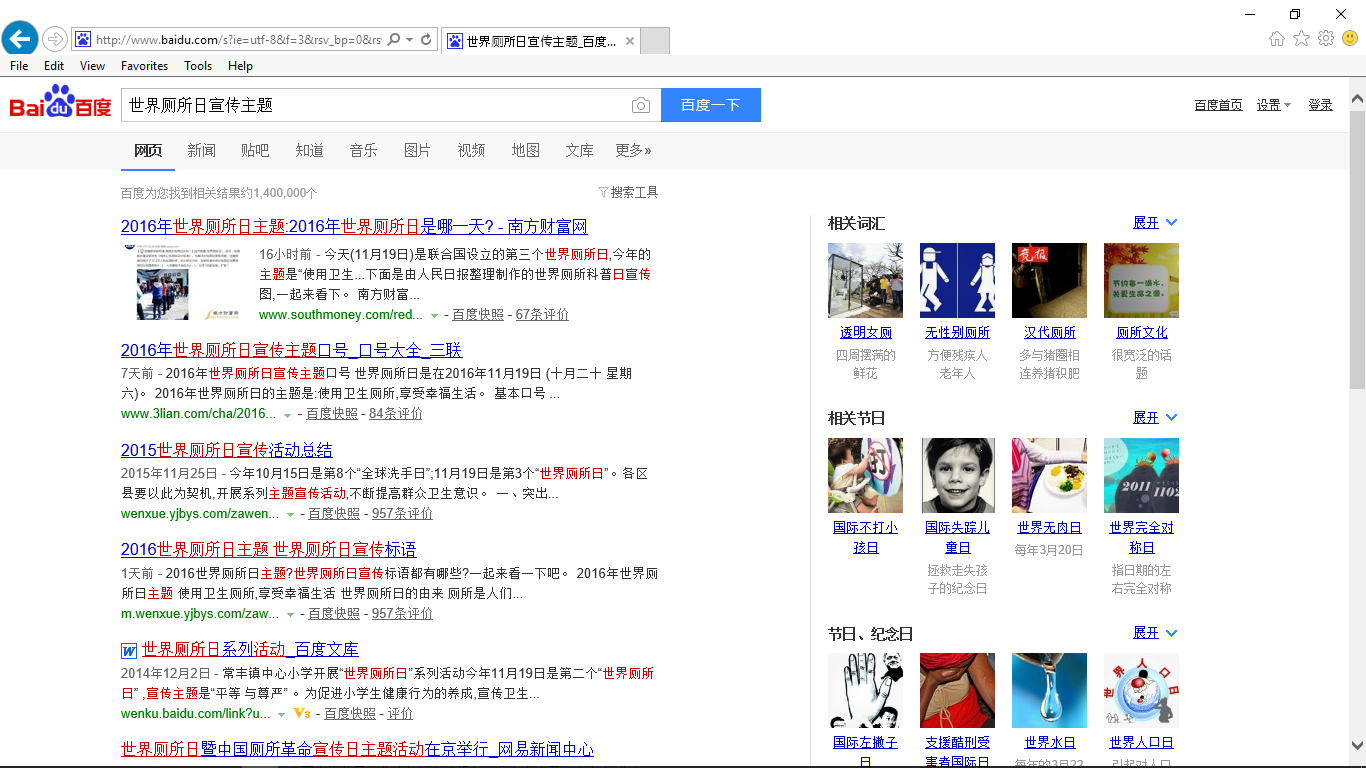Open dropdown arrow next to wenku.baidu.com URL
The width and height of the screenshot is (1366, 768).
pyautogui.click(x=282, y=714)
